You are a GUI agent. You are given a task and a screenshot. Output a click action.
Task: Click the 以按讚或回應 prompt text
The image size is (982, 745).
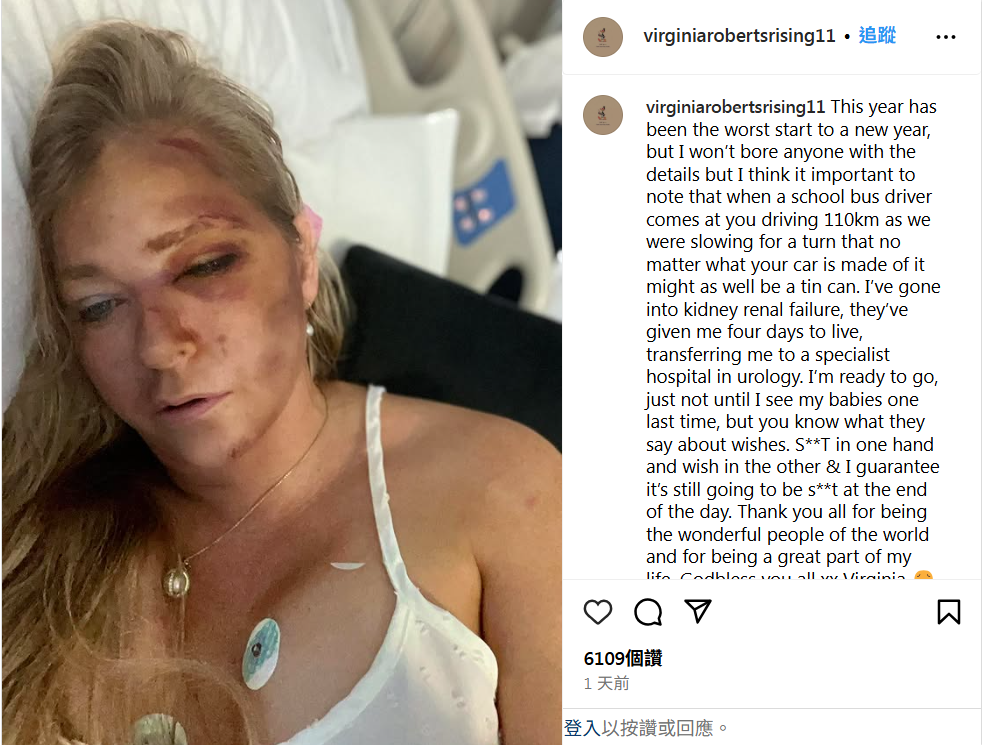(x=658, y=727)
